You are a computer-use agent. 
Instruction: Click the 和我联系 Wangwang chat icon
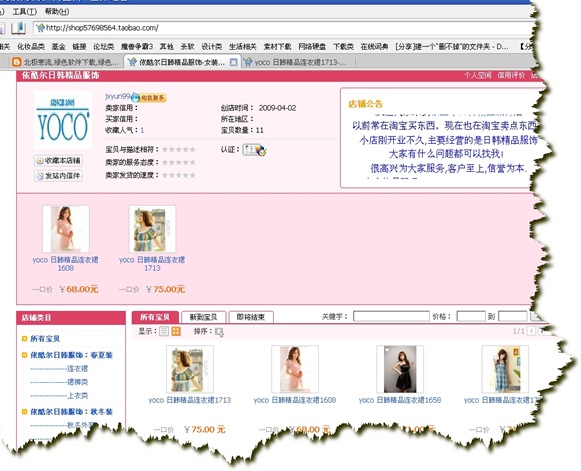tap(149, 98)
